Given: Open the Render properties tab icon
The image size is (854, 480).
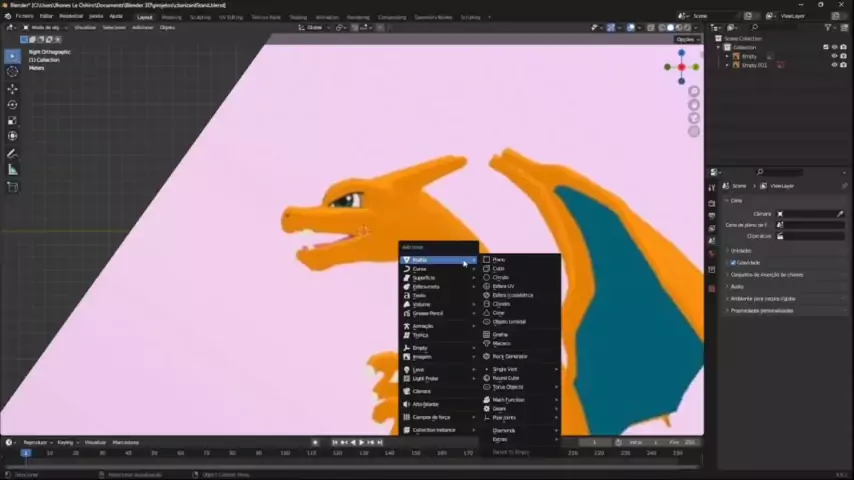Looking at the screenshot, I should (x=712, y=203).
